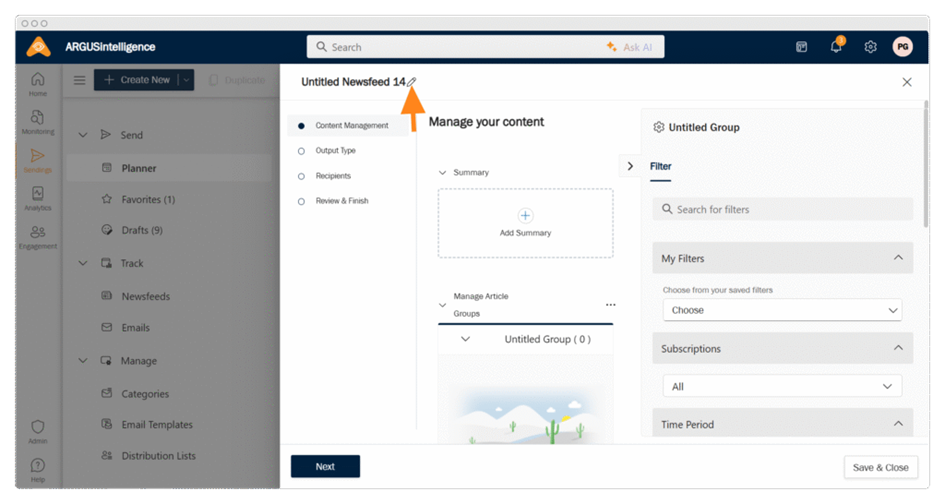The width and height of the screenshot is (945, 504).
Task: Open the article groups three-dot menu
Action: tap(610, 305)
